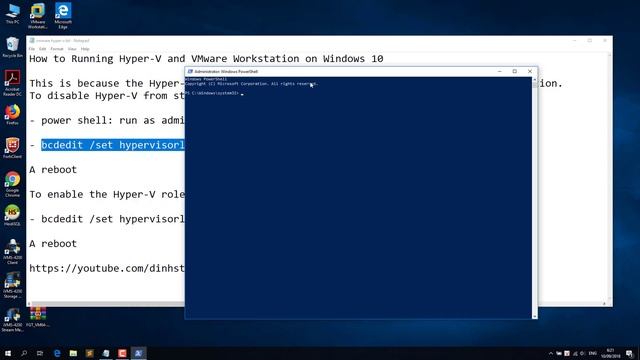Click 'power shell: run as' line in Notepad
The height and width of the screenshot is (360, 640).
click(x=107, y=121)
